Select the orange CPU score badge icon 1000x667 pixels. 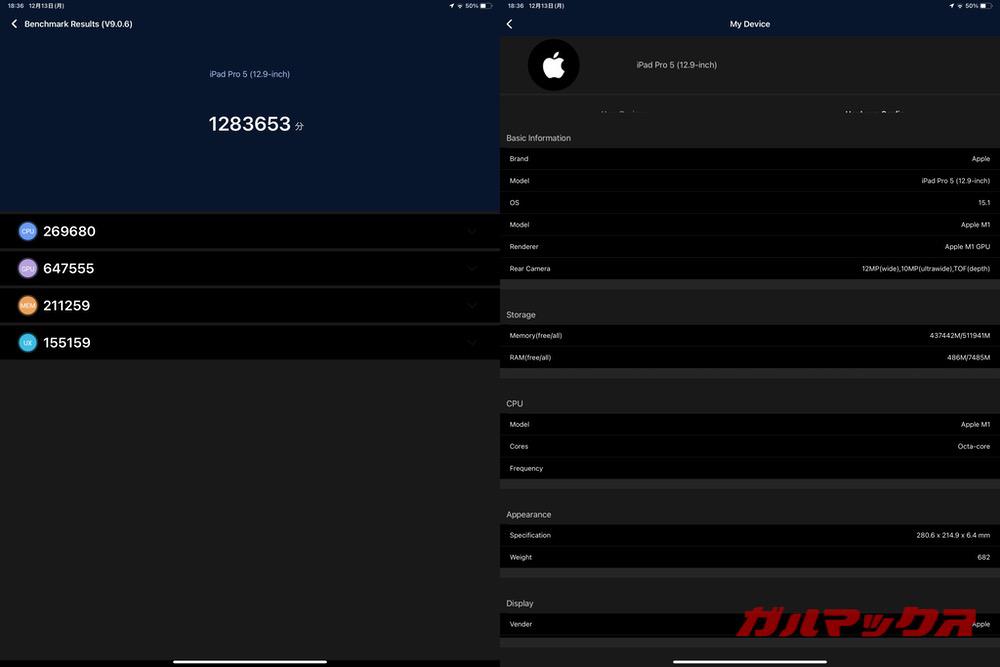tap(27, 231)
